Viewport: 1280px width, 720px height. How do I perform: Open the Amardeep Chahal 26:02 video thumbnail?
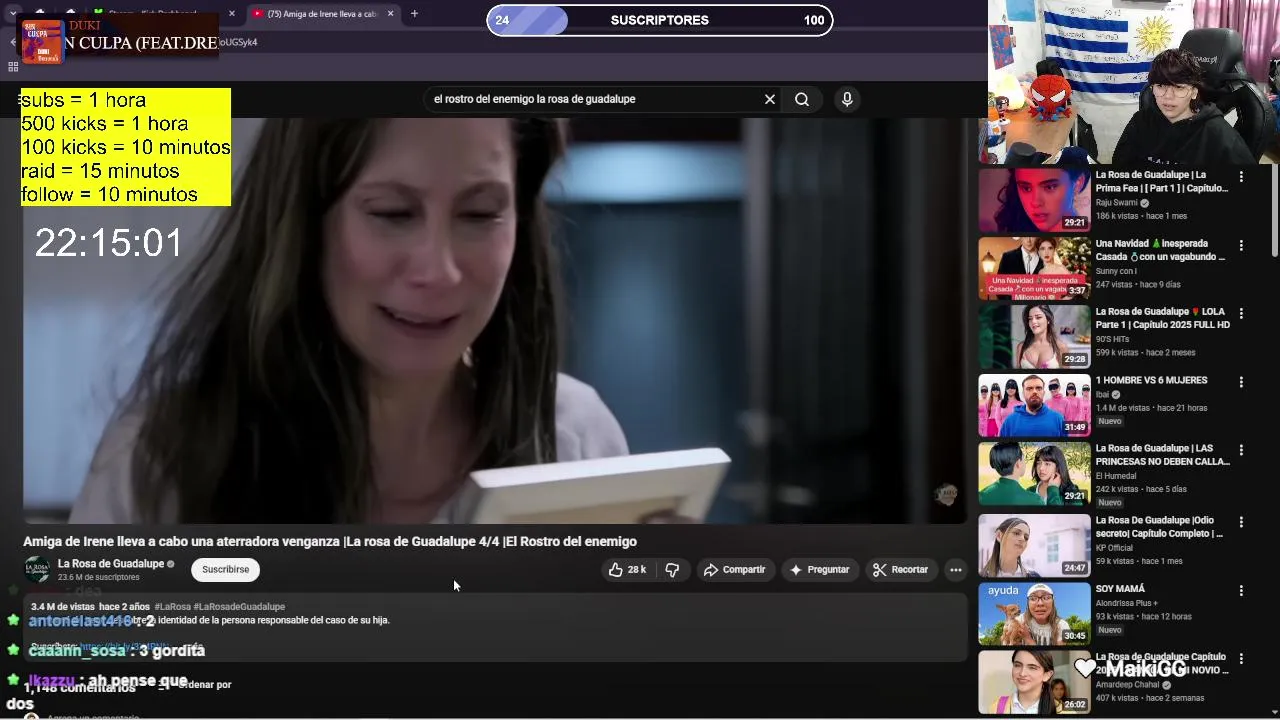click(1034, 682)
